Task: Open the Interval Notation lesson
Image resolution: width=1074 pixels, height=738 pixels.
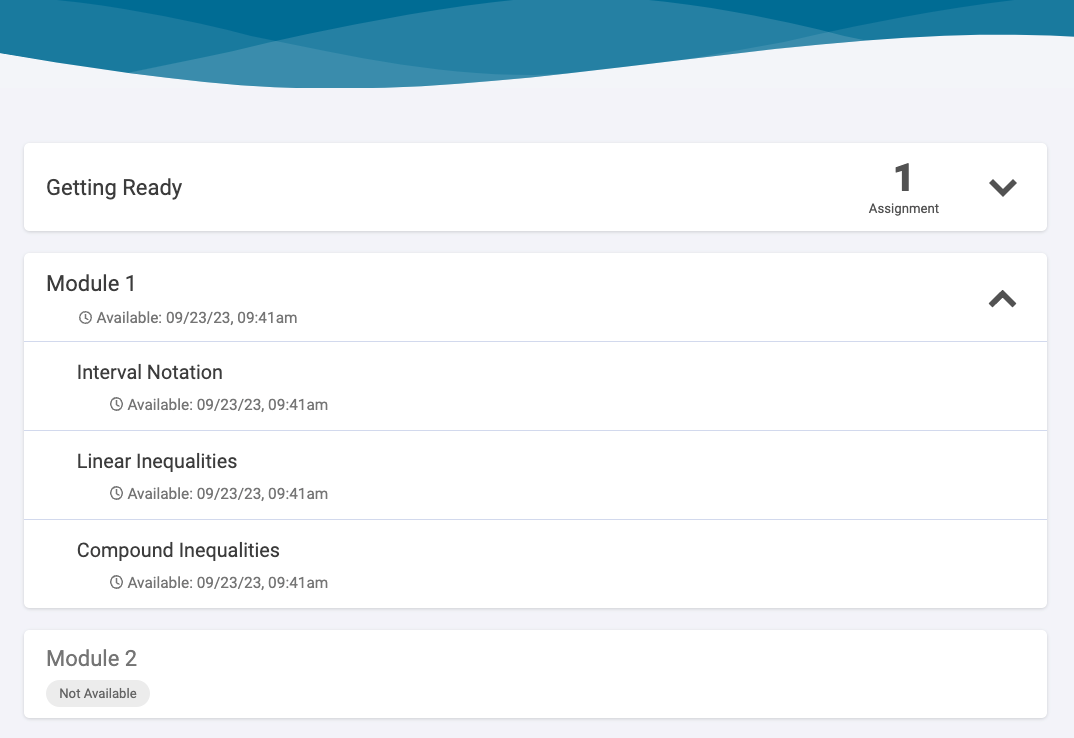Action: (x=150, y=372)
